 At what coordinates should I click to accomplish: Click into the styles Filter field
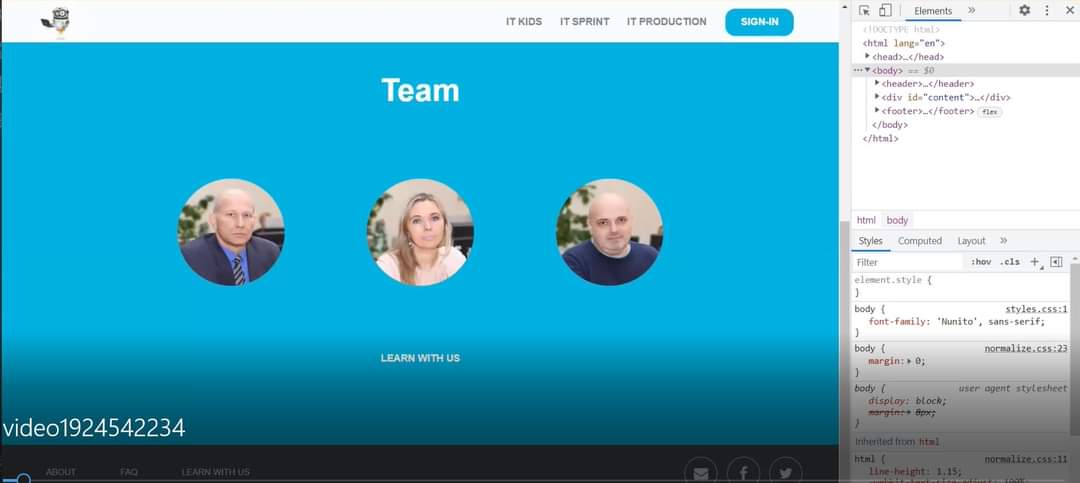[x=907, y=263]
